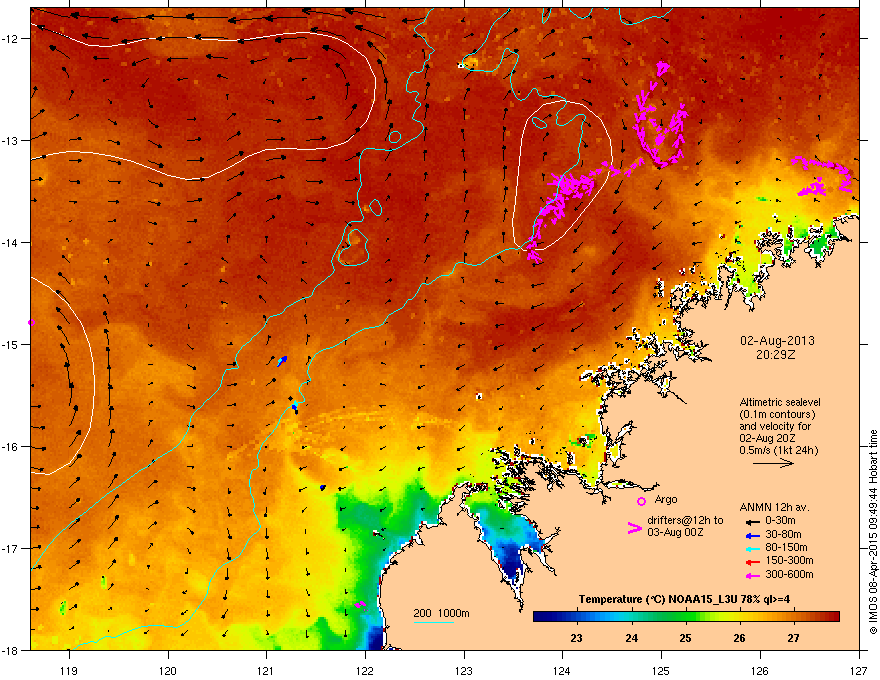The image size is (880, 680).
Task: Click the latitude axis label '-18'
Action: click(x=10, y=650)
